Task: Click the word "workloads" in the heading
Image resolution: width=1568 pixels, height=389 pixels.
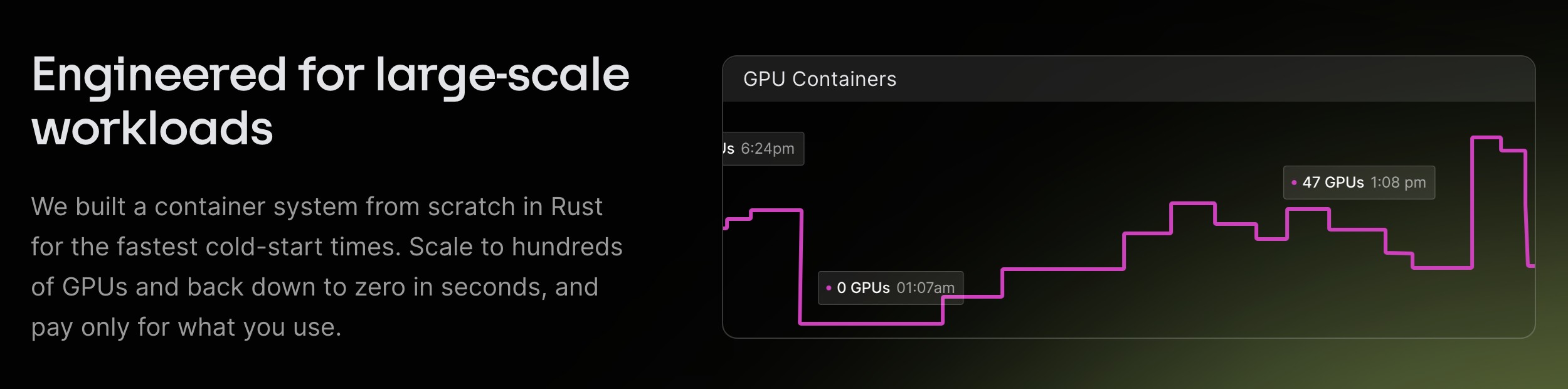Action: point(152,129)
